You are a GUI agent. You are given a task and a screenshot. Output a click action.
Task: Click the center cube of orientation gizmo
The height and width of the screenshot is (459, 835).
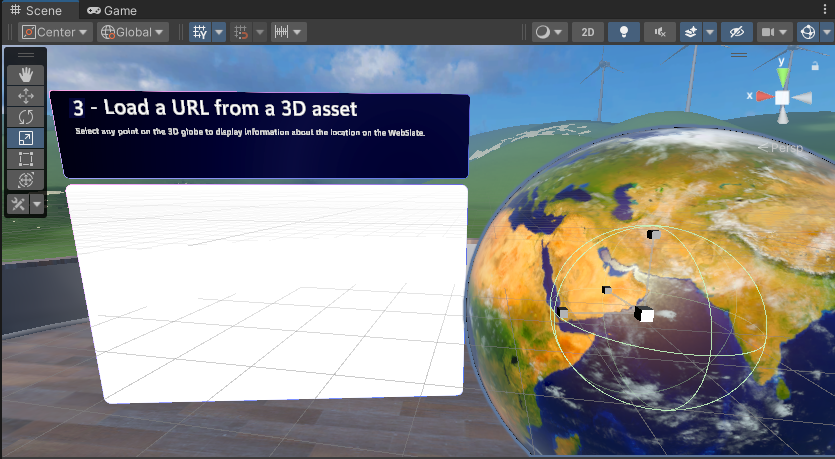tap(782, 97)
